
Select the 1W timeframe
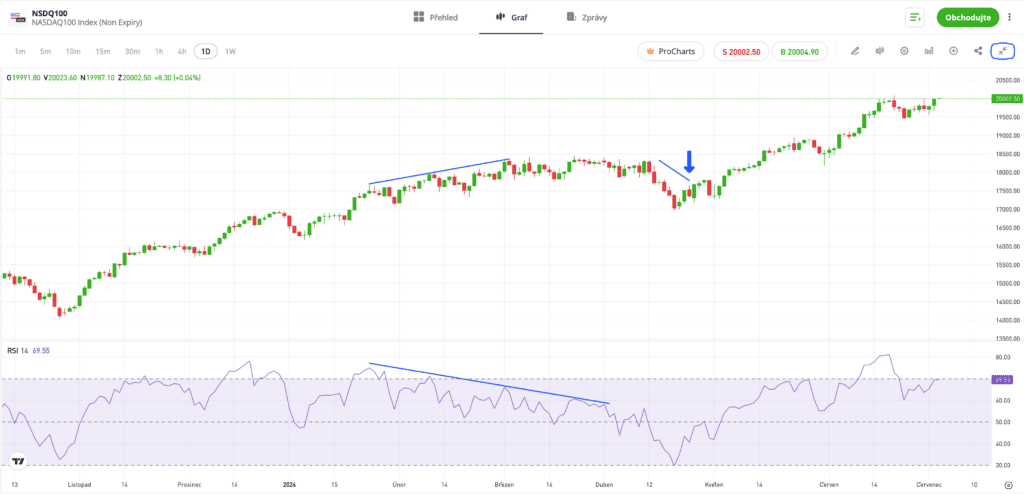point(231,51)
